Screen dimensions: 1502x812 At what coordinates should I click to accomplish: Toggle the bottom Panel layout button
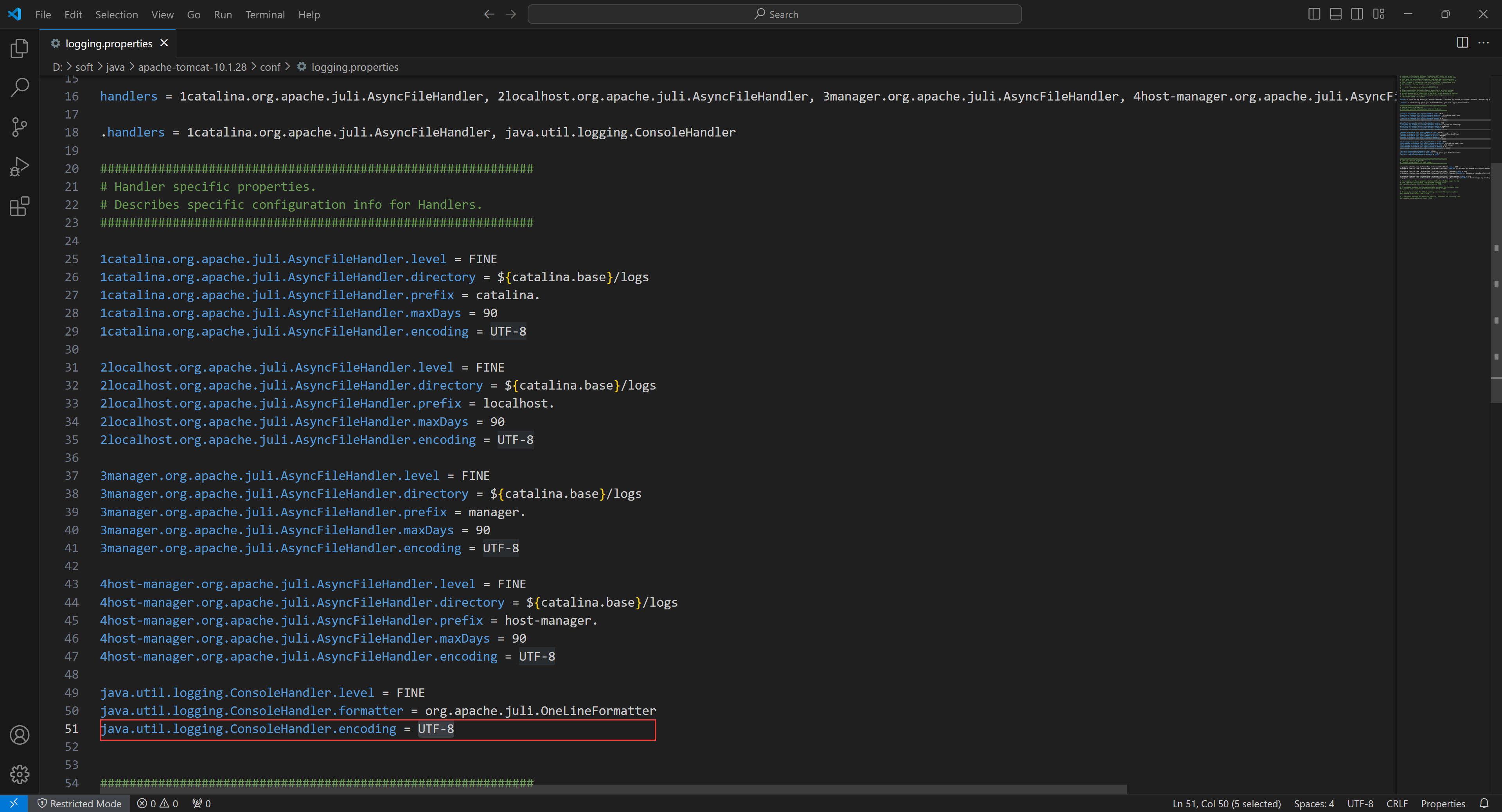(1335, 14)
